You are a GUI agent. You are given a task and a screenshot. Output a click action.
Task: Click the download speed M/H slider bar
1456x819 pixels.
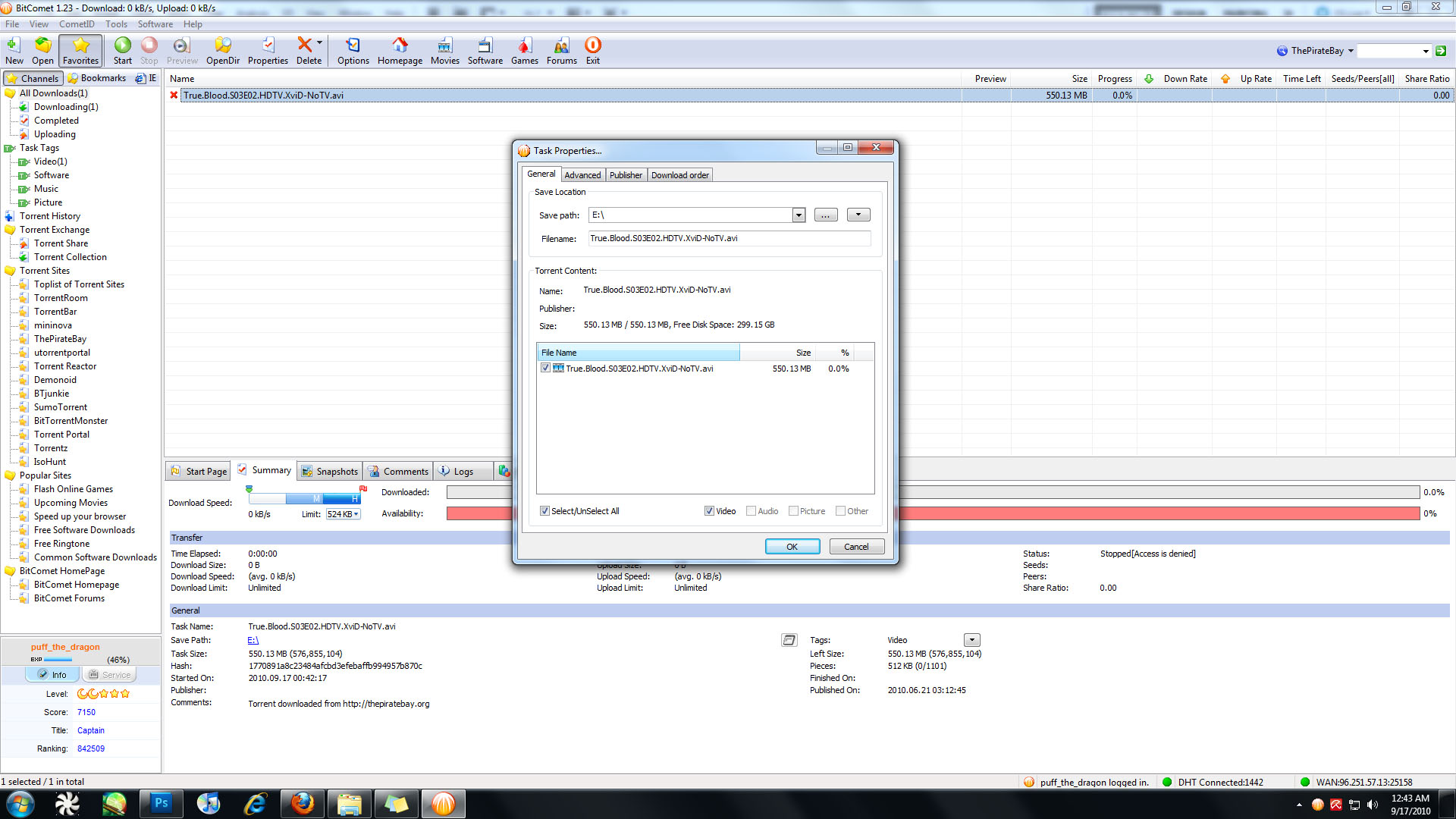(x=304, y=498)
